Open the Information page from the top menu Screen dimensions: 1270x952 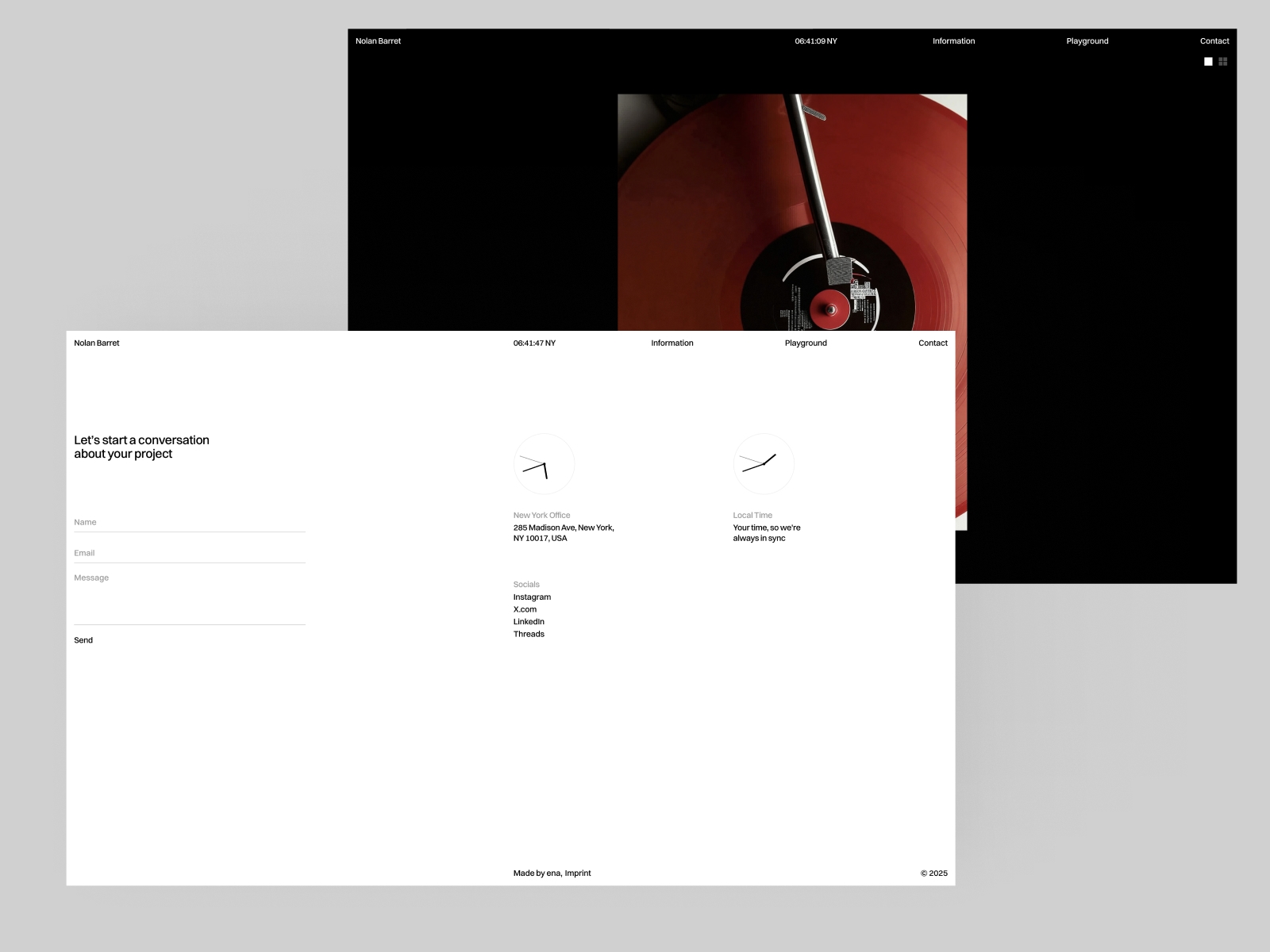(672, 343)
